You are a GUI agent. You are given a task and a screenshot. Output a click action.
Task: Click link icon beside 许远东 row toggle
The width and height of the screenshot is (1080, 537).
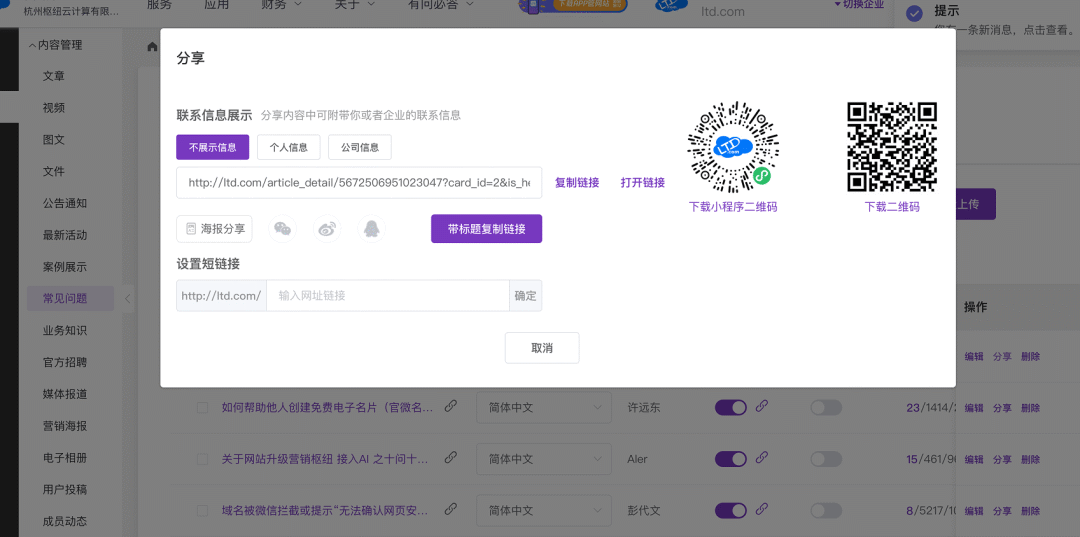point(762,406)
